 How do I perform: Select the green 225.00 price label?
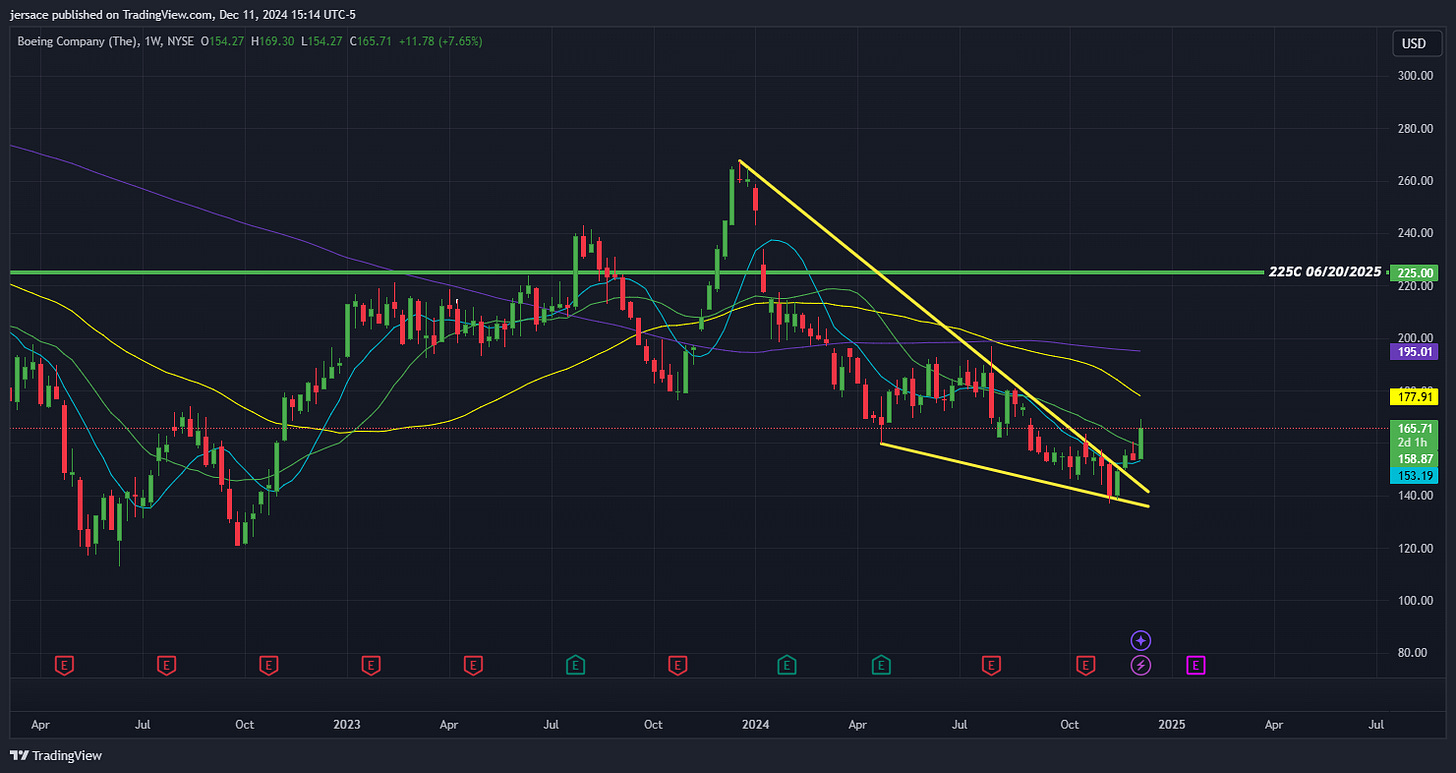coord(1414,273)
